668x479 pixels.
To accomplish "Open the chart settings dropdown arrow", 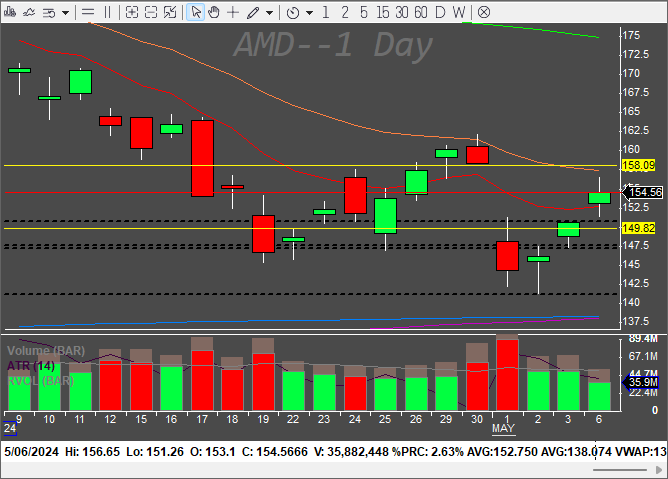I will click(64, 12).
